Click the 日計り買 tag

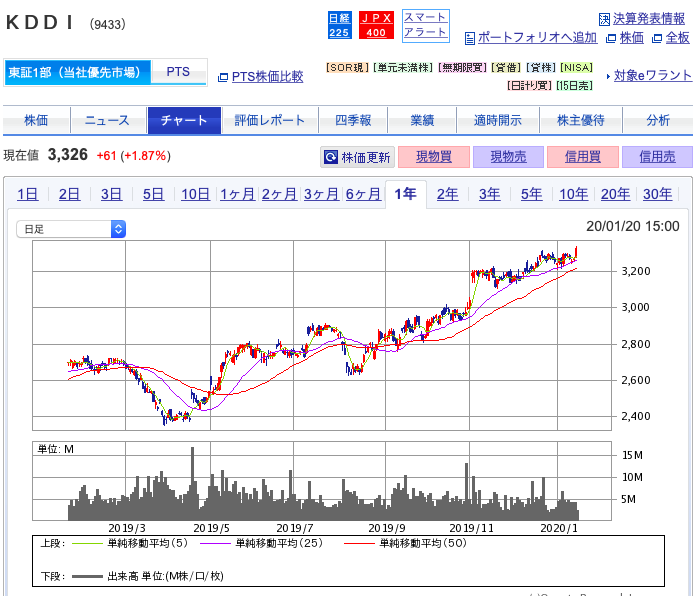(x=529, y=85)
